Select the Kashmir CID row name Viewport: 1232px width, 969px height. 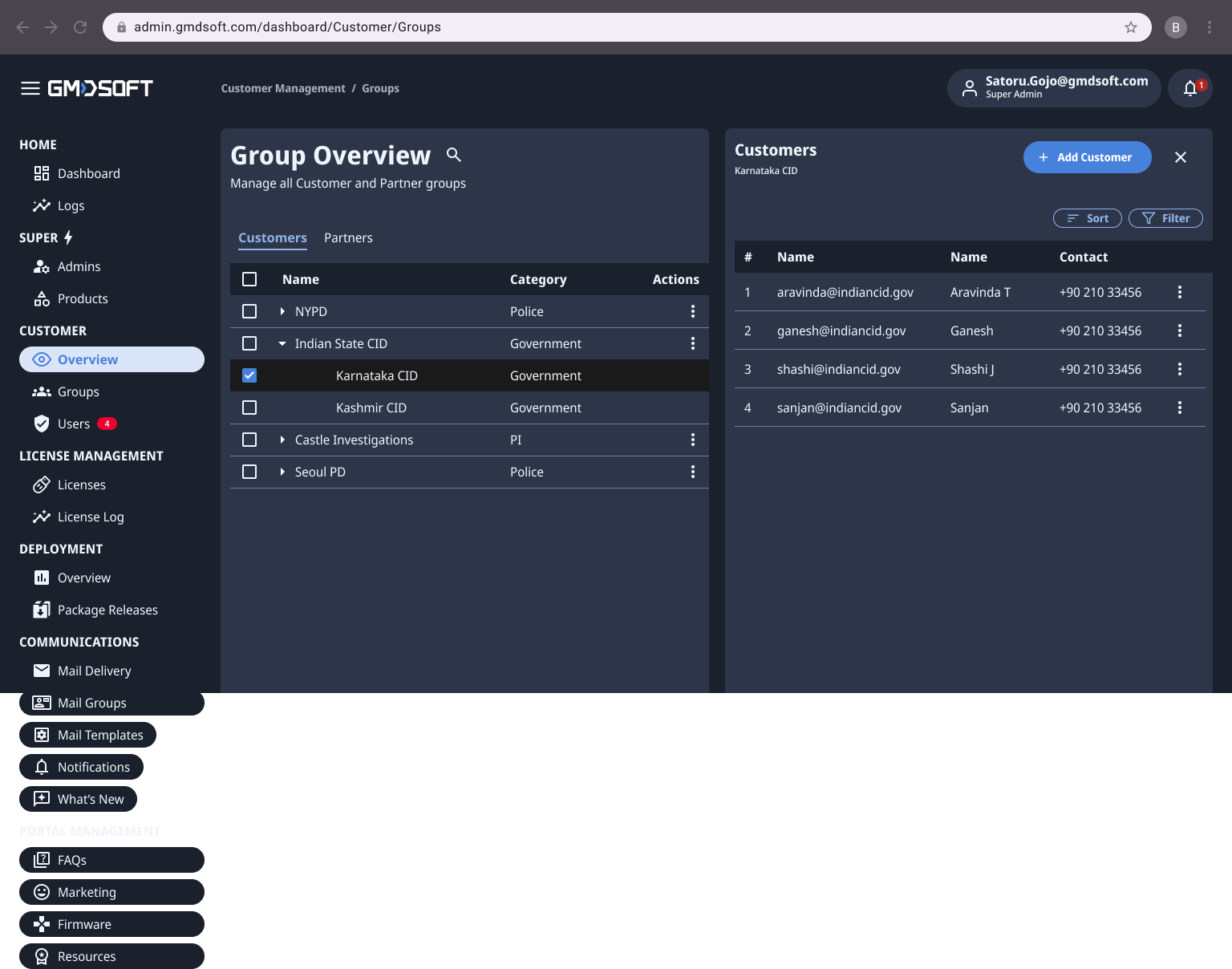[x=371, y=407]
